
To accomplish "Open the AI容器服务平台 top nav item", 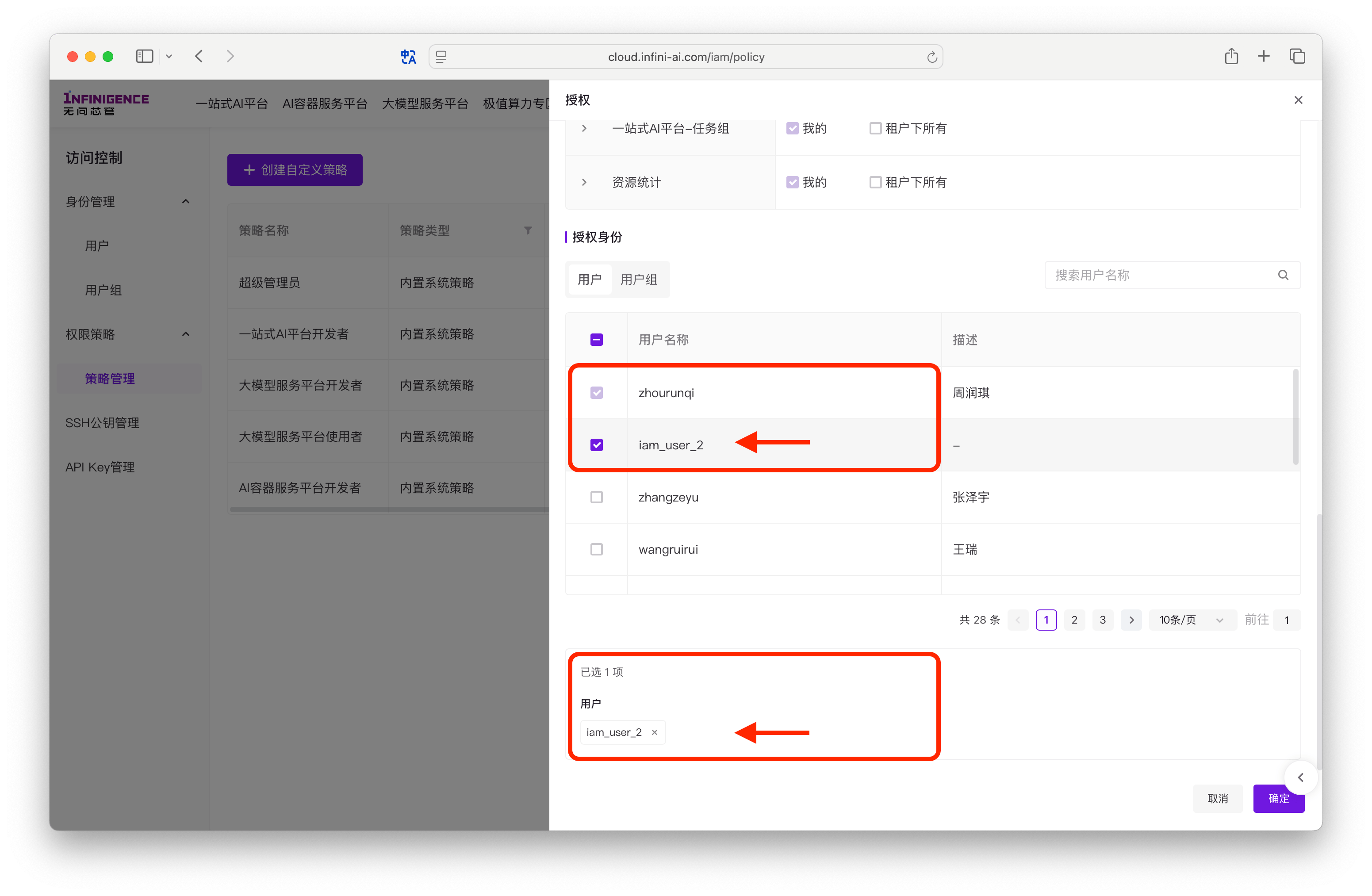I will (x=325, y=104).
